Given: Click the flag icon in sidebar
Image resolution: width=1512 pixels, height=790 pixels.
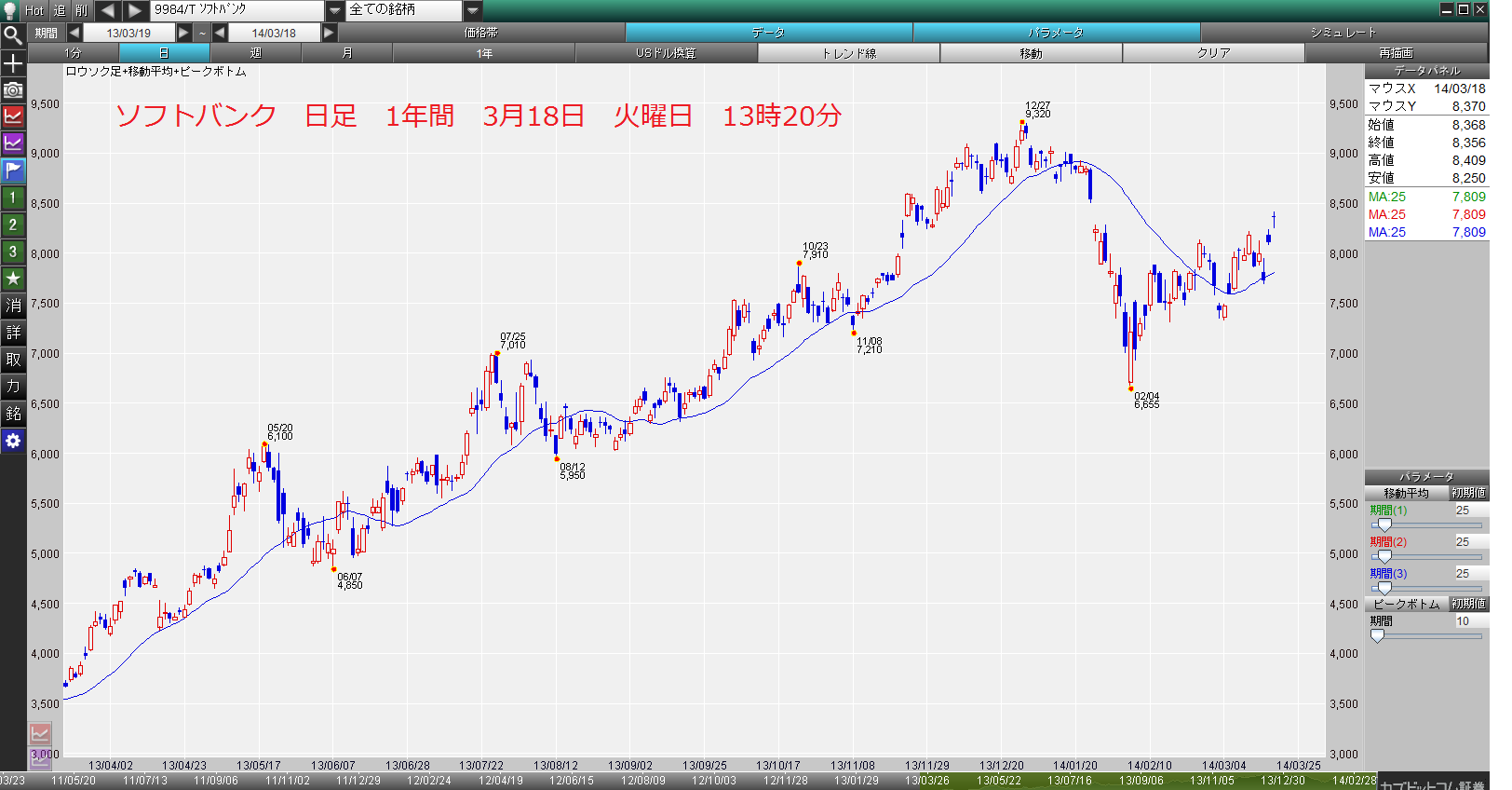Looking at the screenshot, I should point(13,170).
